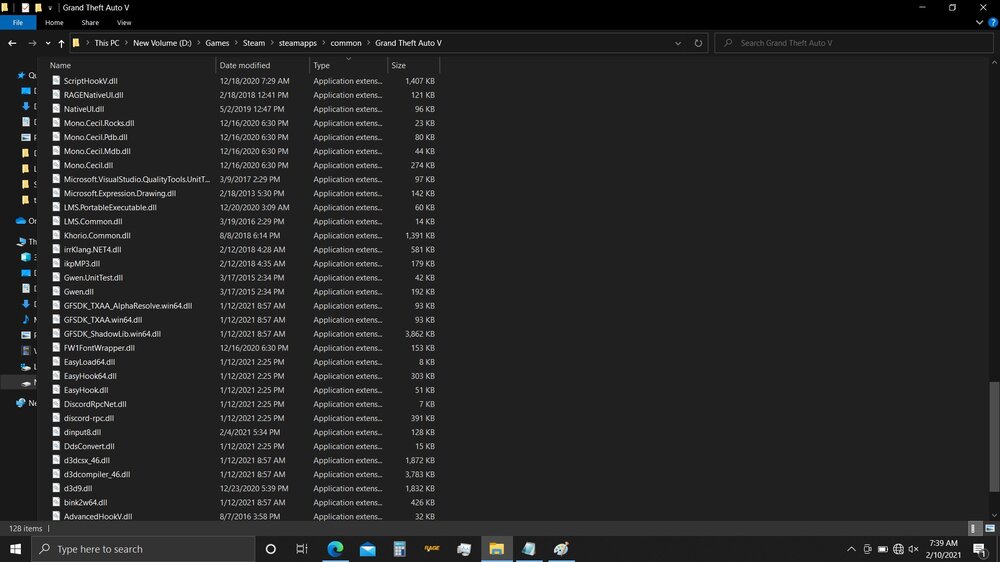Click the Cortana circle on taskbar
Image resolution: width=1000 pixels, height=562 pixels.
(x=270, y=549)
